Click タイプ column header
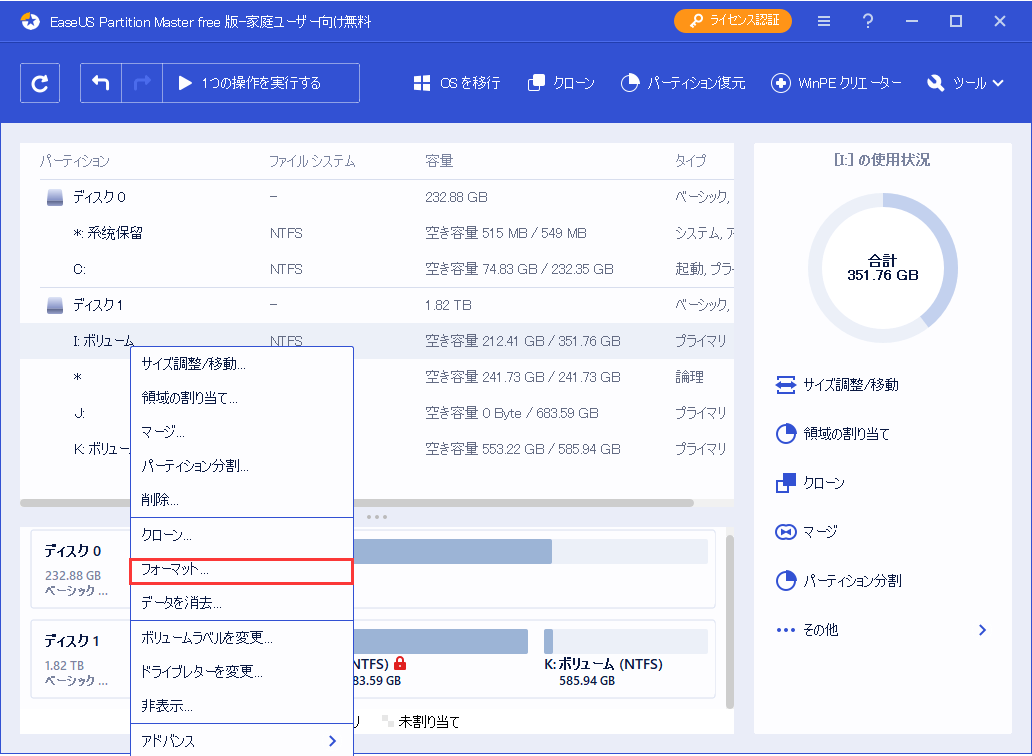The image size is (1032, 756). pos(690,161)
